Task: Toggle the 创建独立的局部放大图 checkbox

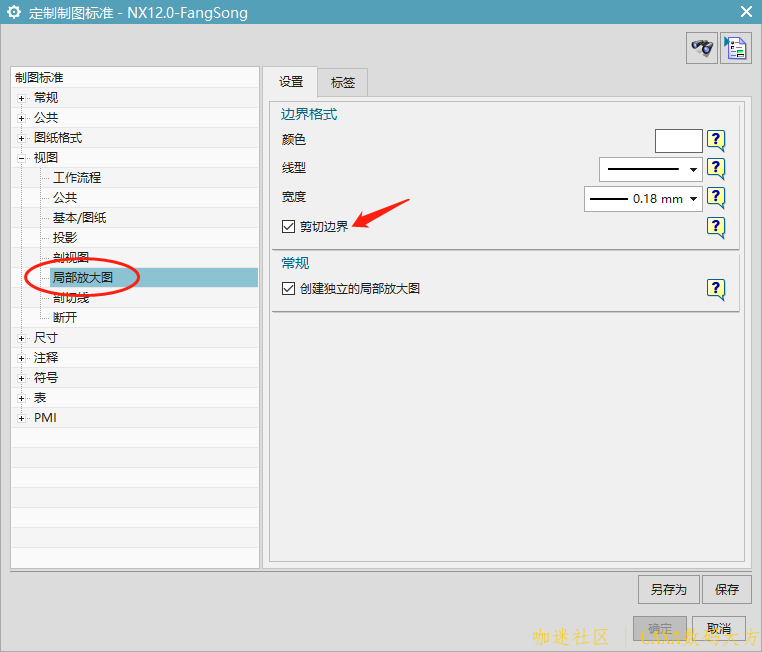Action: pyautogui.click(x=288, y=289)
